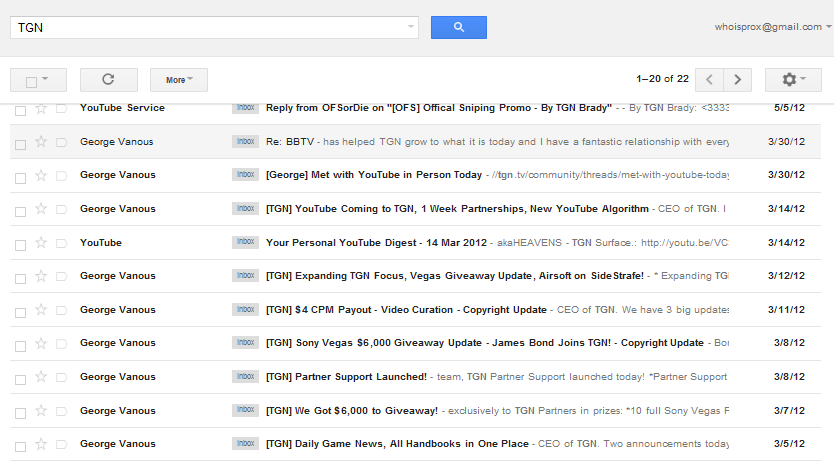Mark Re: BBTV email as important

click(61, 142)
